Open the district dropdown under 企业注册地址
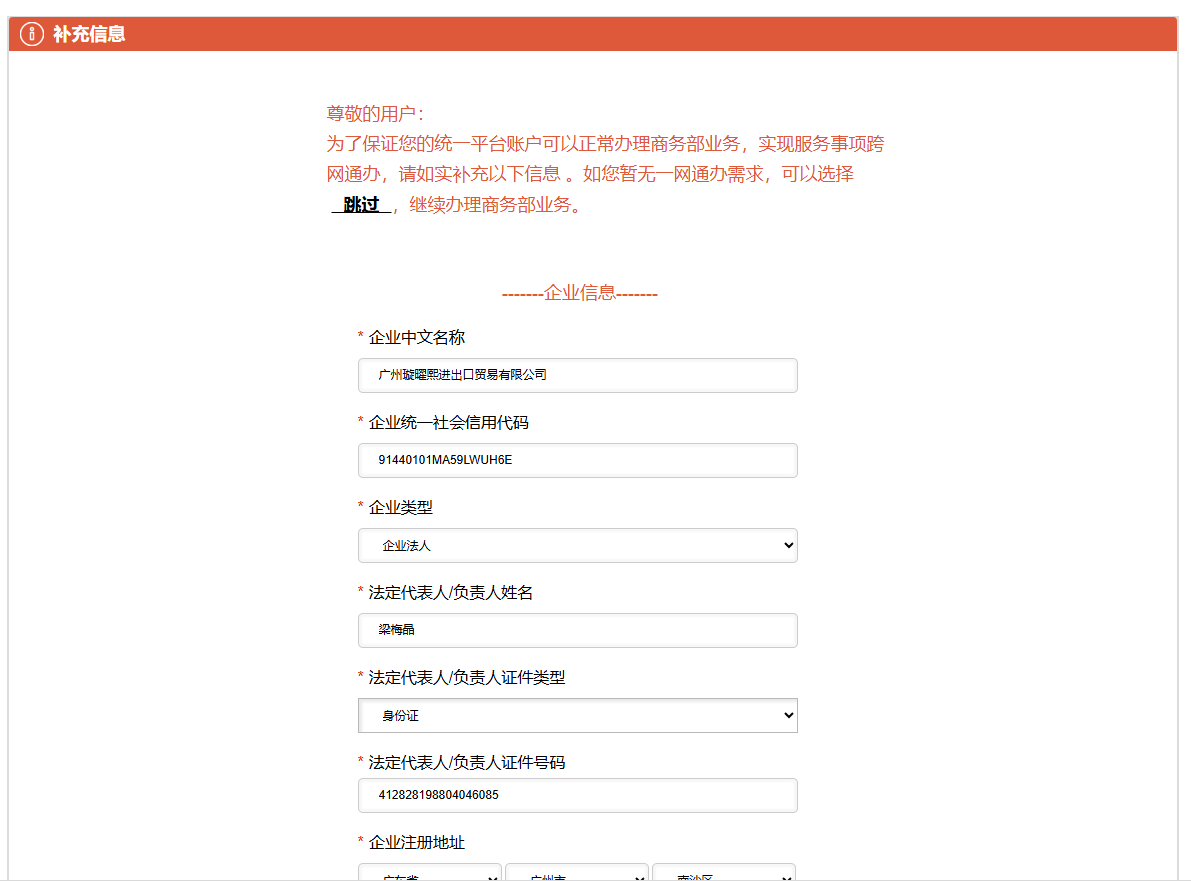The width and height of the screenshot is (1191, 881). 724,873
